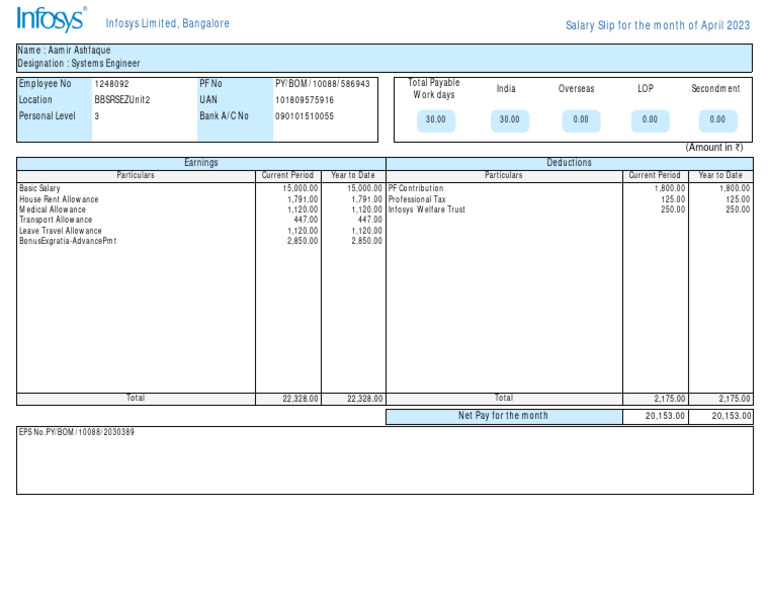Click the 0.00 value under LOP
Screen dimensions: 768x594
(650, 120)
